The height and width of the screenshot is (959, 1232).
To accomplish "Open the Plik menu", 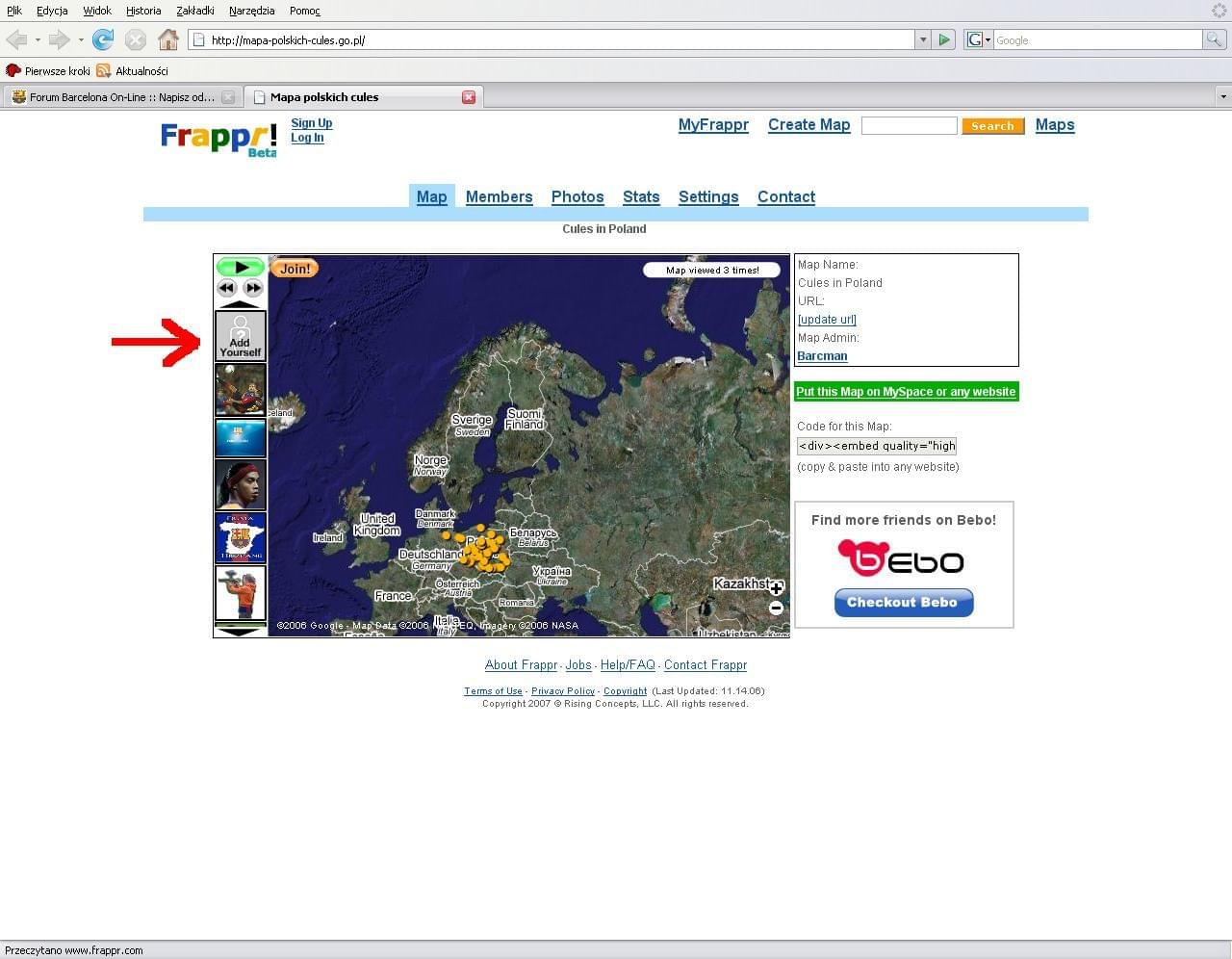I will (x=14, y=11).
